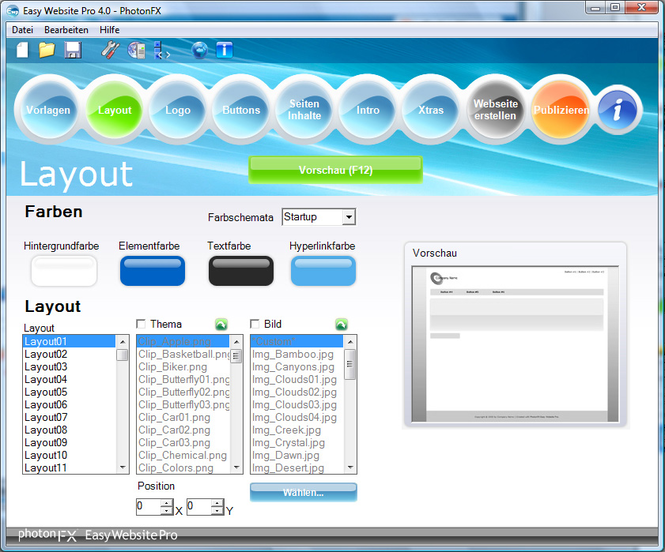Click the blue arrows navigation toolbar icon
This screenshot has width=665, height=552.
coord(162,50)
